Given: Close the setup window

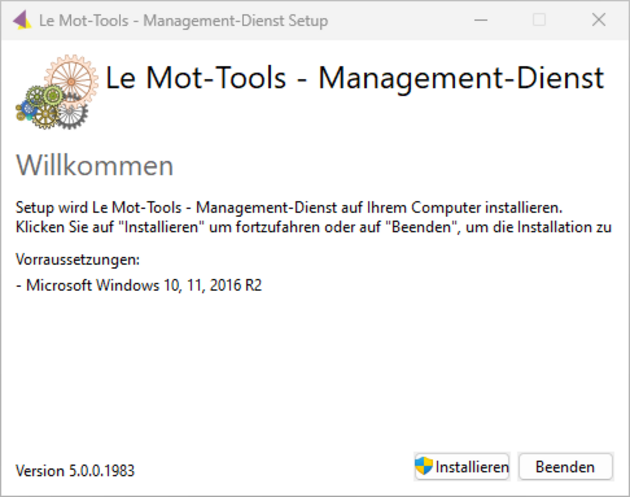Looking at the screenshot, I should click(x=599, y=20).
